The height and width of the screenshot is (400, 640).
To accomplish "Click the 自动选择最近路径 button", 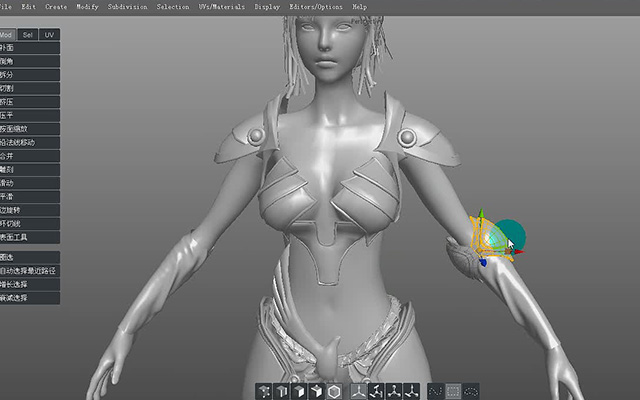I will coord(30,271).
